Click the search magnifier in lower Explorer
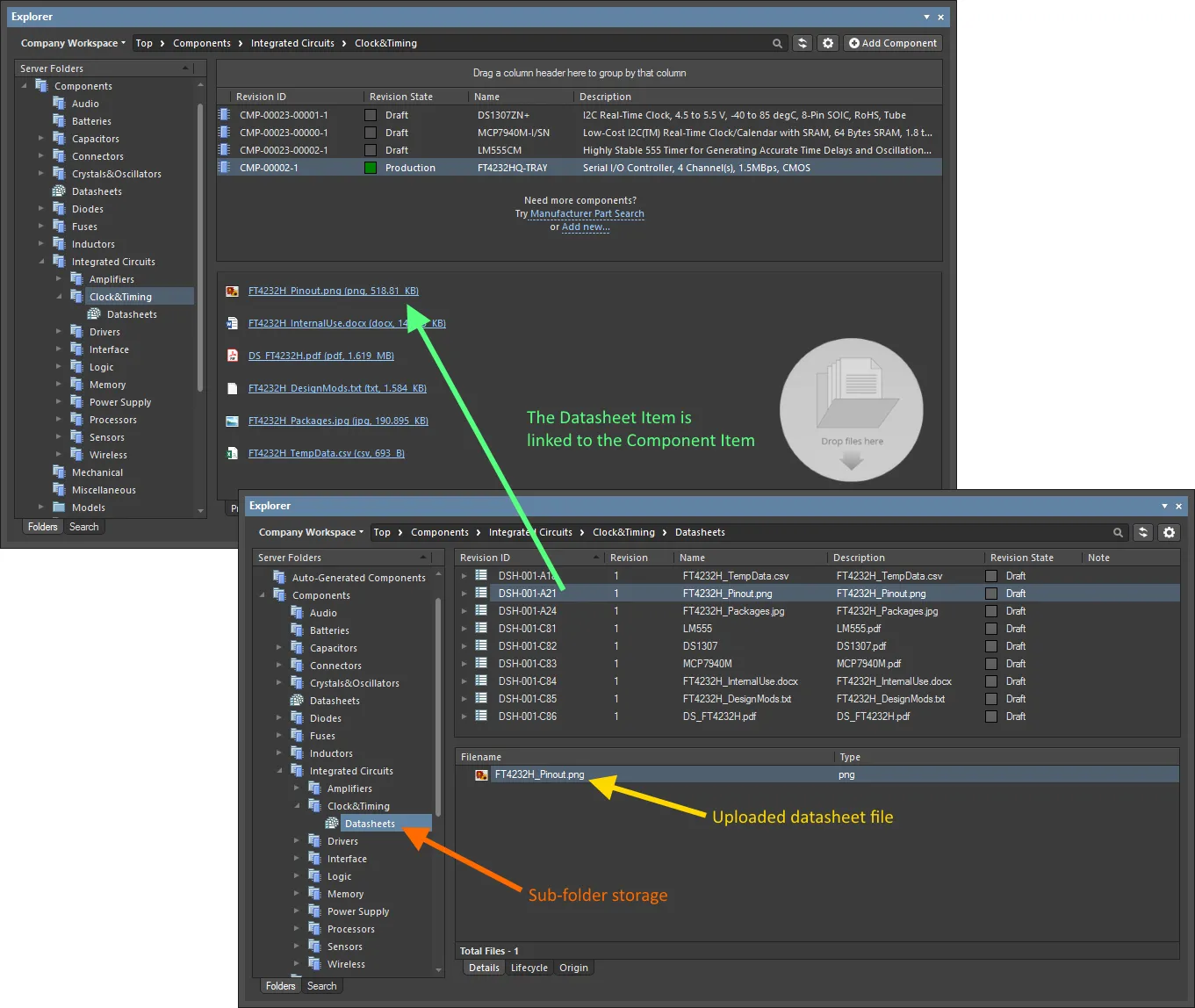The height and width of the screenshot is (1008, 1195). [x=1118, y=532]
